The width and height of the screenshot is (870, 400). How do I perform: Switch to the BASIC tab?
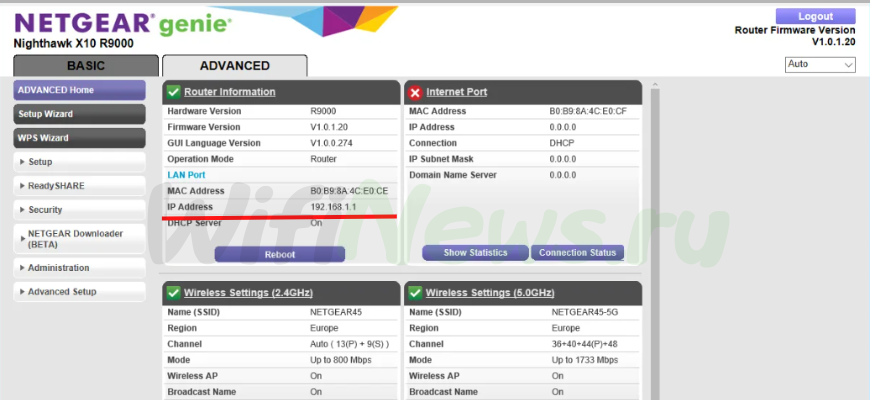click(x=85, y=66)
